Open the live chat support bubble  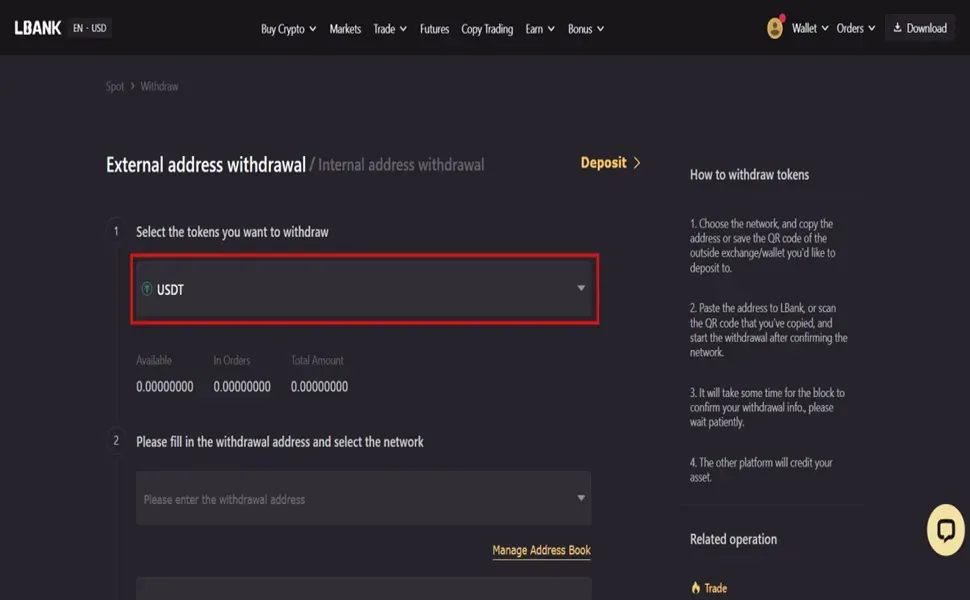[x=944, y=530]
